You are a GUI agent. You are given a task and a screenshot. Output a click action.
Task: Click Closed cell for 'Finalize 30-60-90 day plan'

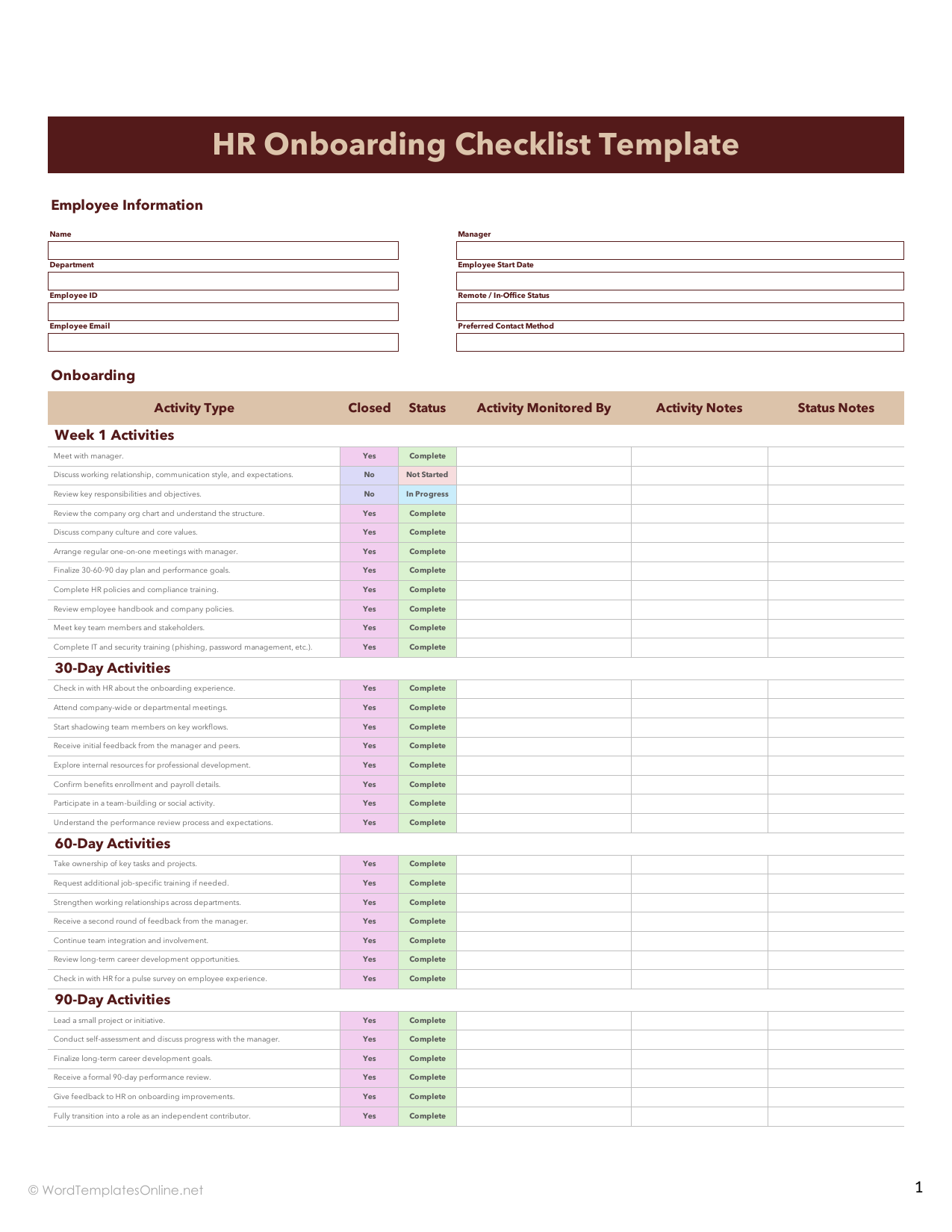click(369, 570)
